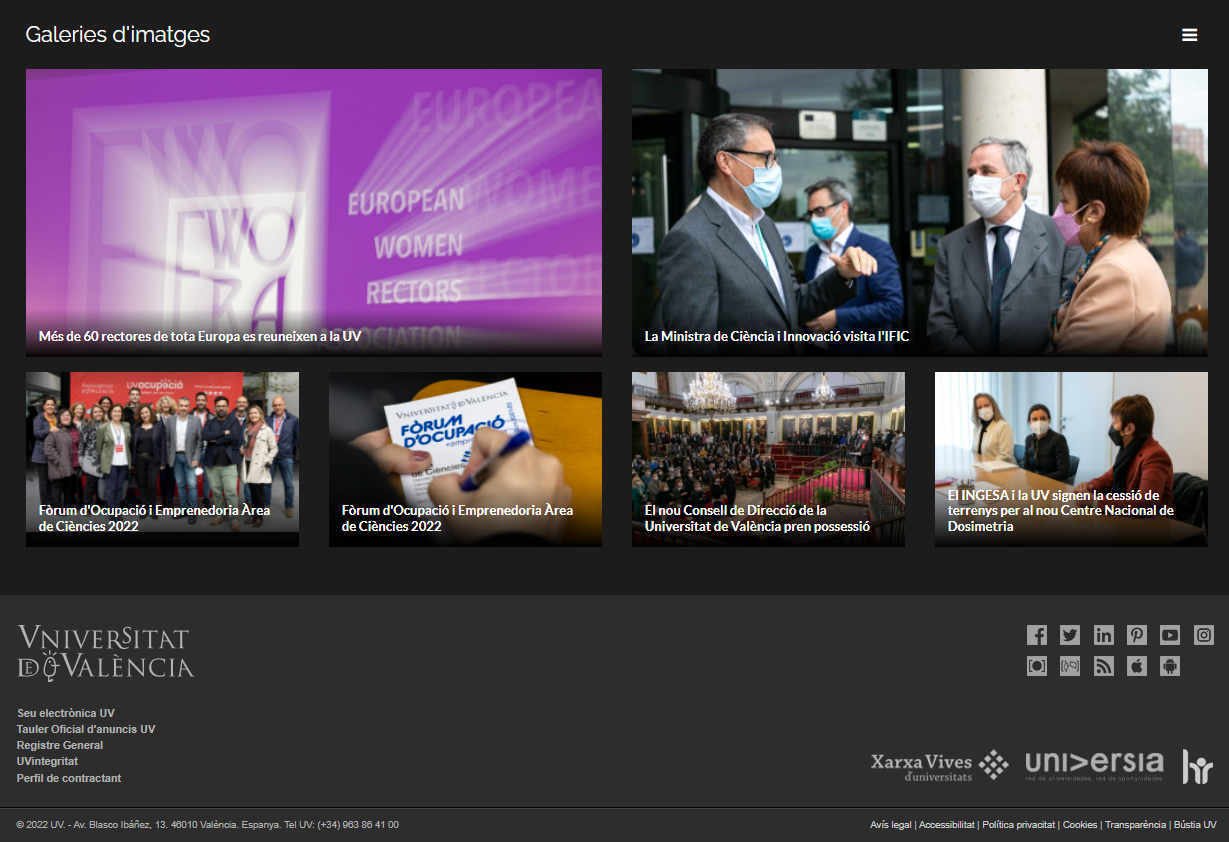Open the INGESA i la UV gallery

pos(1071,460)
